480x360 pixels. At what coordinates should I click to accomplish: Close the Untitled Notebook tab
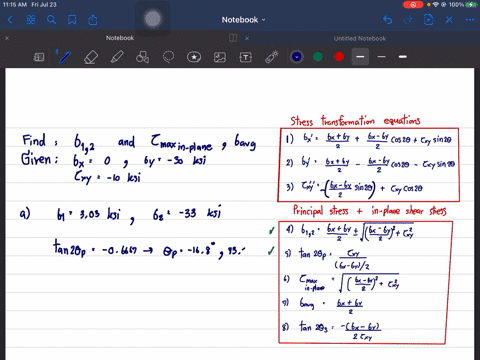coord(247,38)
